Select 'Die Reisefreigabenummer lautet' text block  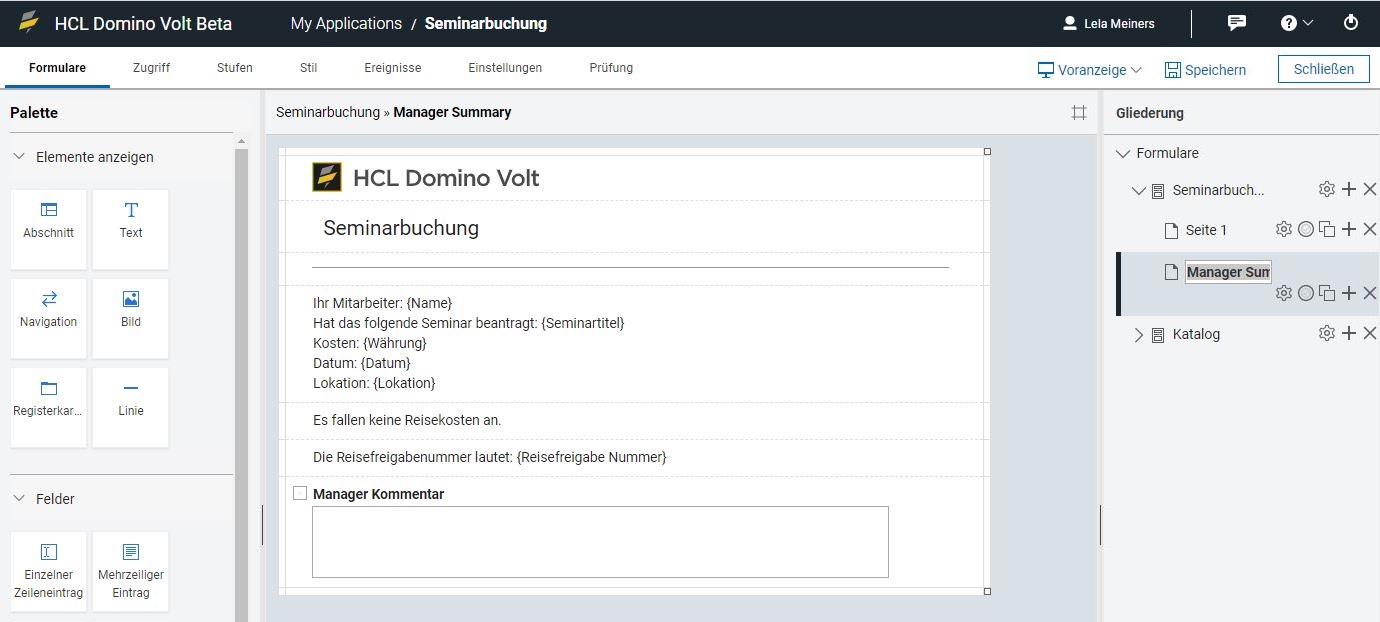pos(490,457)
